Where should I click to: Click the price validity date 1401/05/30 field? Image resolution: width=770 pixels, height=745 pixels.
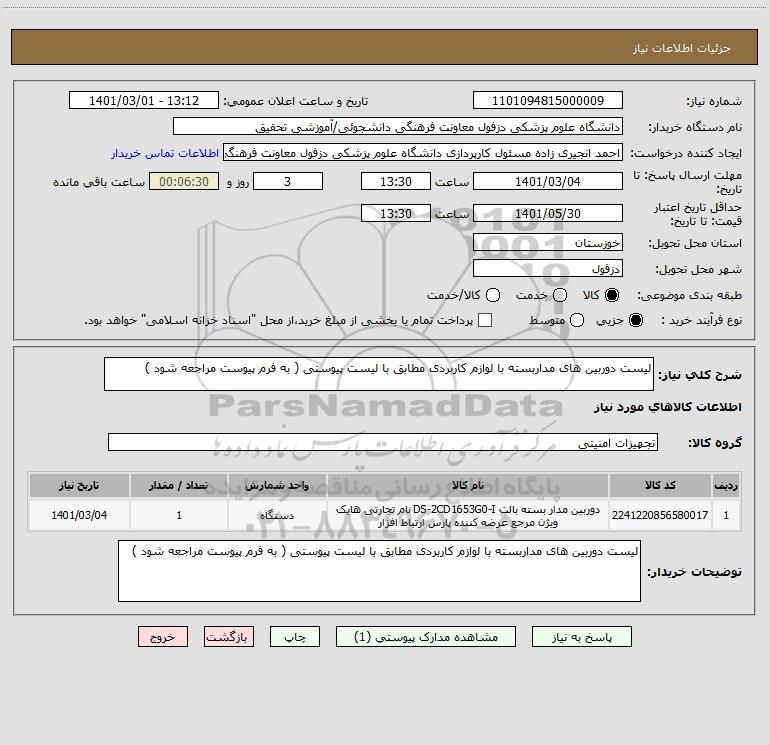[548, 213]
